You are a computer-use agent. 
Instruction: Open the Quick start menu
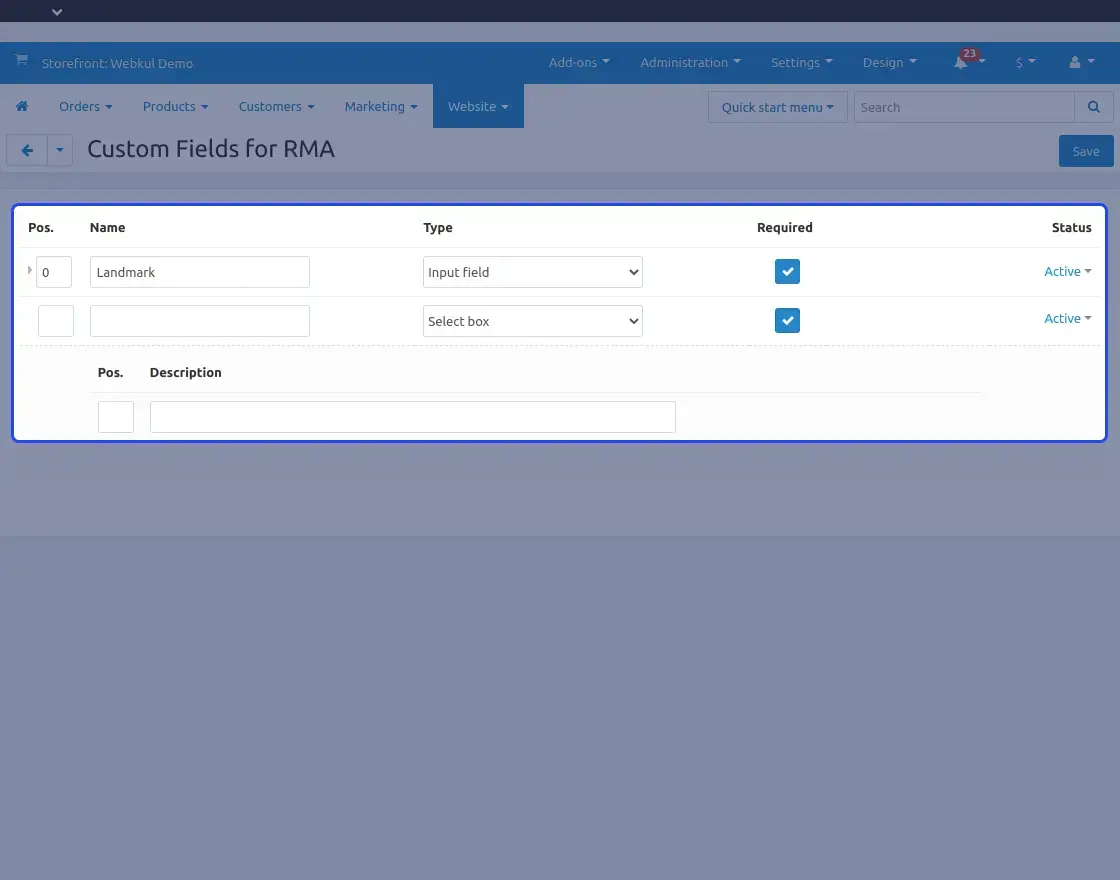(x=777, y=107)
